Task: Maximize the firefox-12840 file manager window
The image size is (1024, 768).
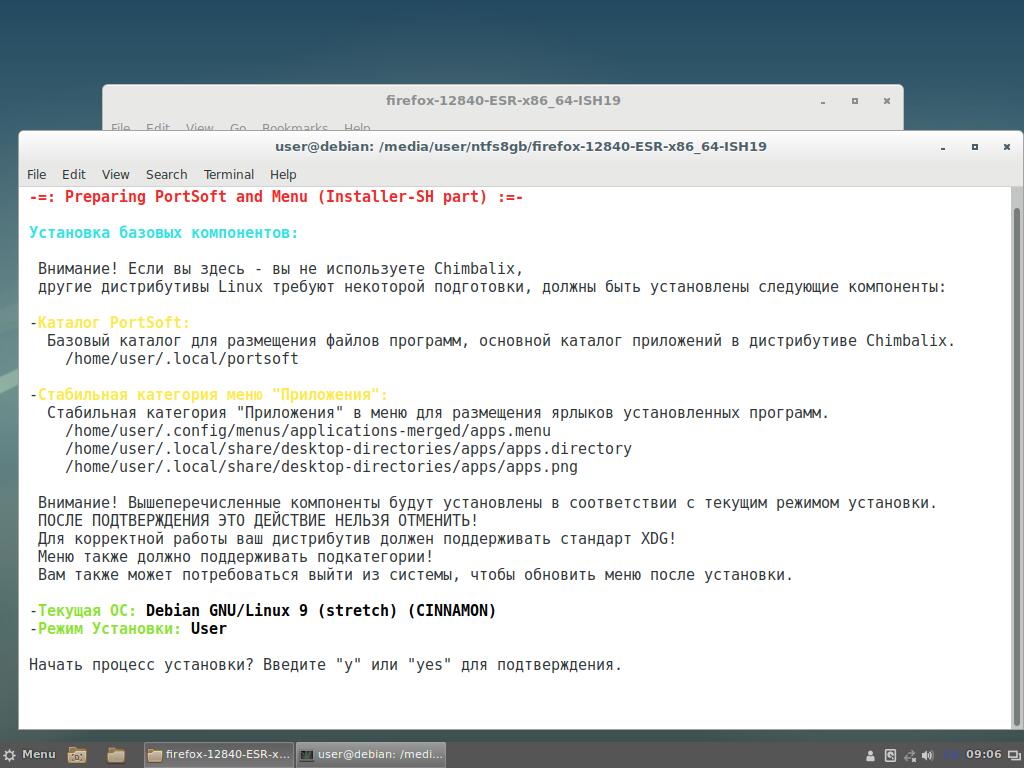Action: (x=855, y=101)
